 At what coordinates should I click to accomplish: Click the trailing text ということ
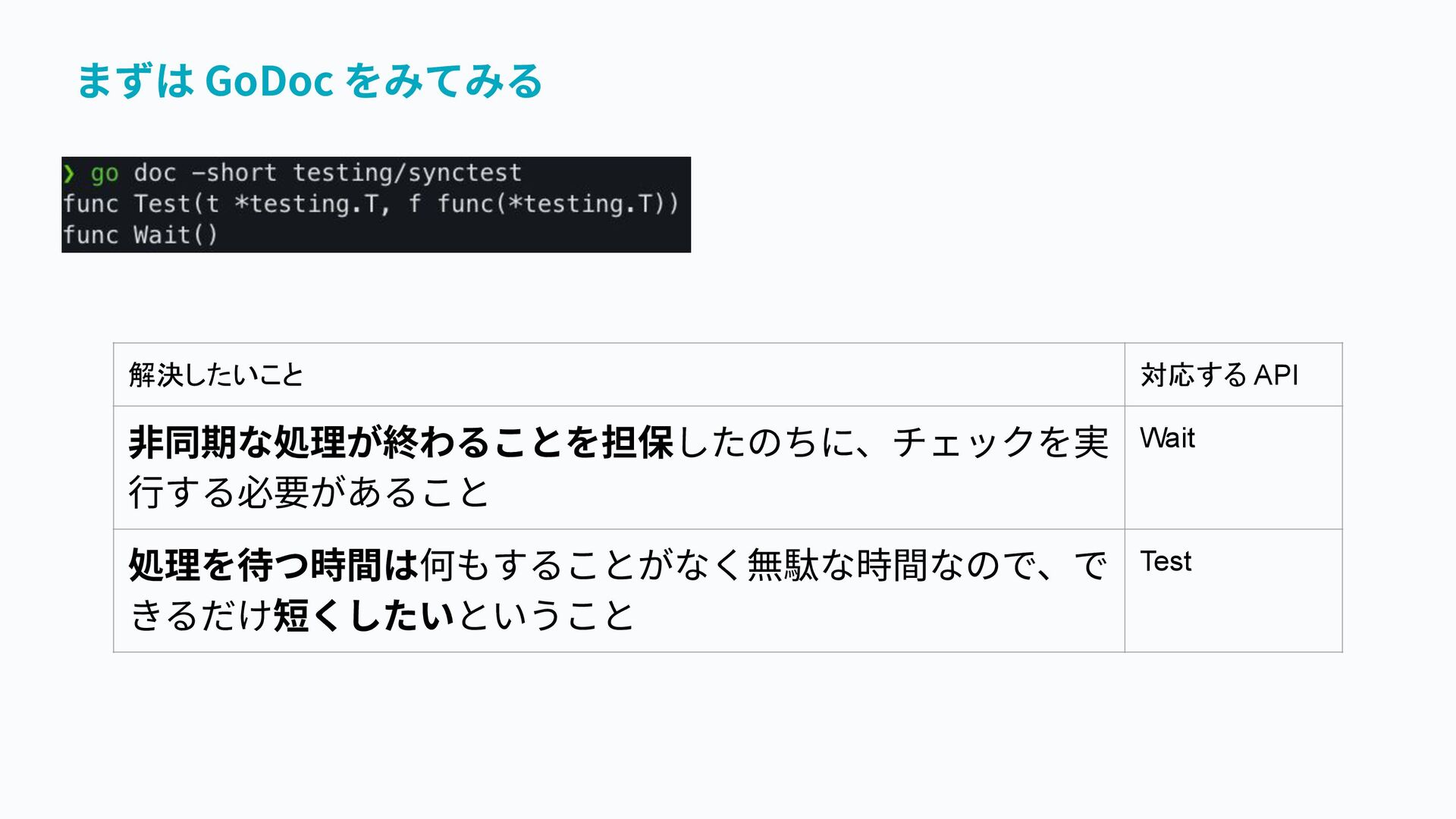pos(545,615)
